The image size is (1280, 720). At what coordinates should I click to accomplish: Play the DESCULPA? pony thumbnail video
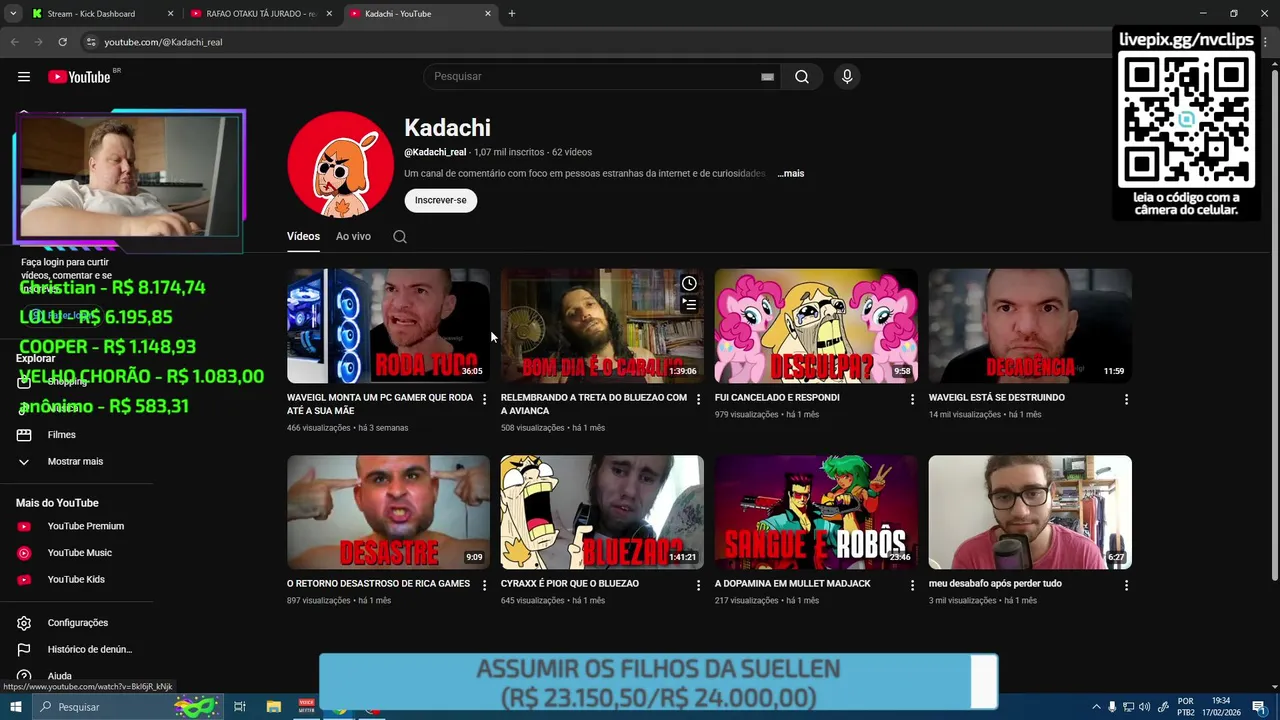coord(816,326)
